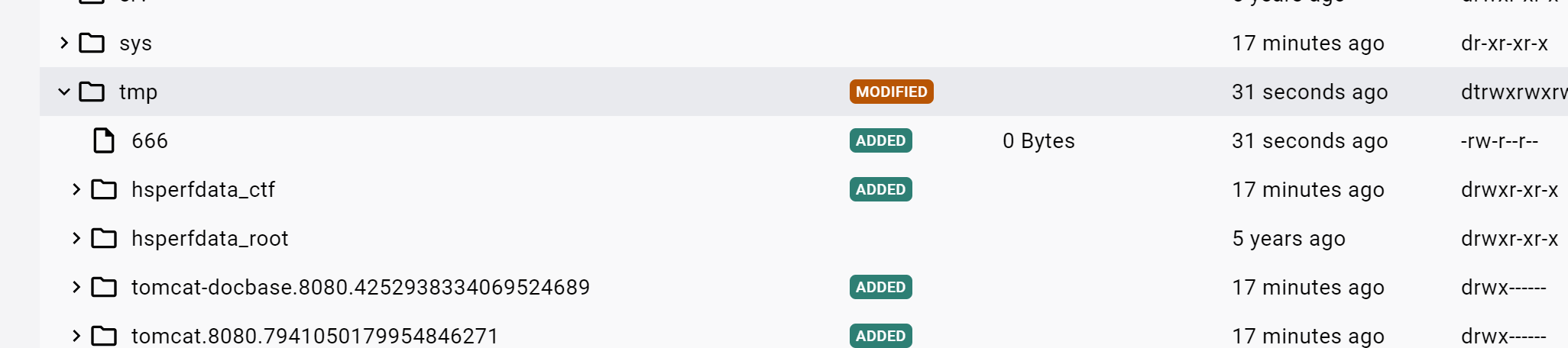Click the MODIFIED badge on tmp
The height and width of the screenshot is (348, 1568).
(x=891, y=92)
